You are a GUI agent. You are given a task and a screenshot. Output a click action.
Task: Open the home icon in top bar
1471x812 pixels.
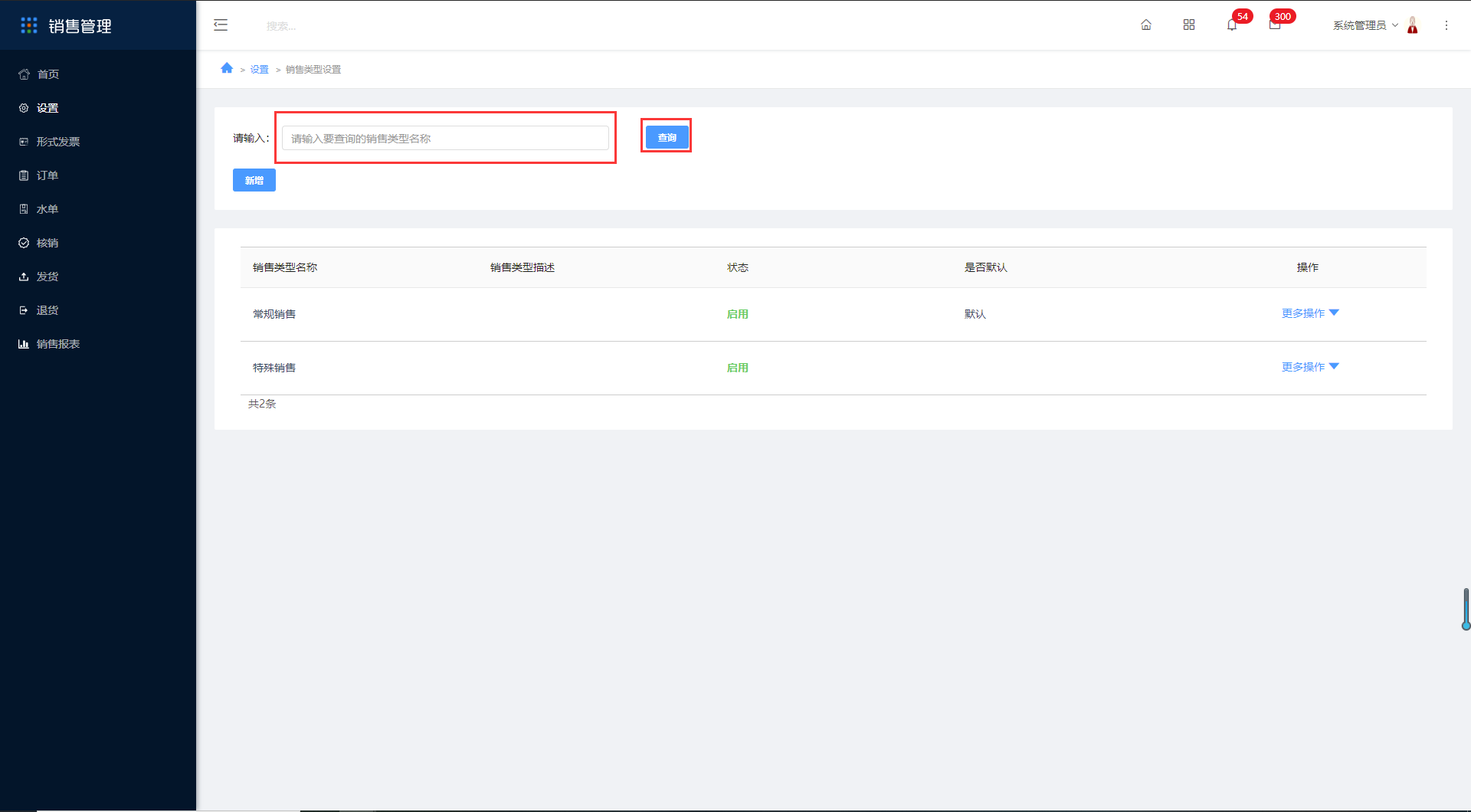click(1146, 25)
